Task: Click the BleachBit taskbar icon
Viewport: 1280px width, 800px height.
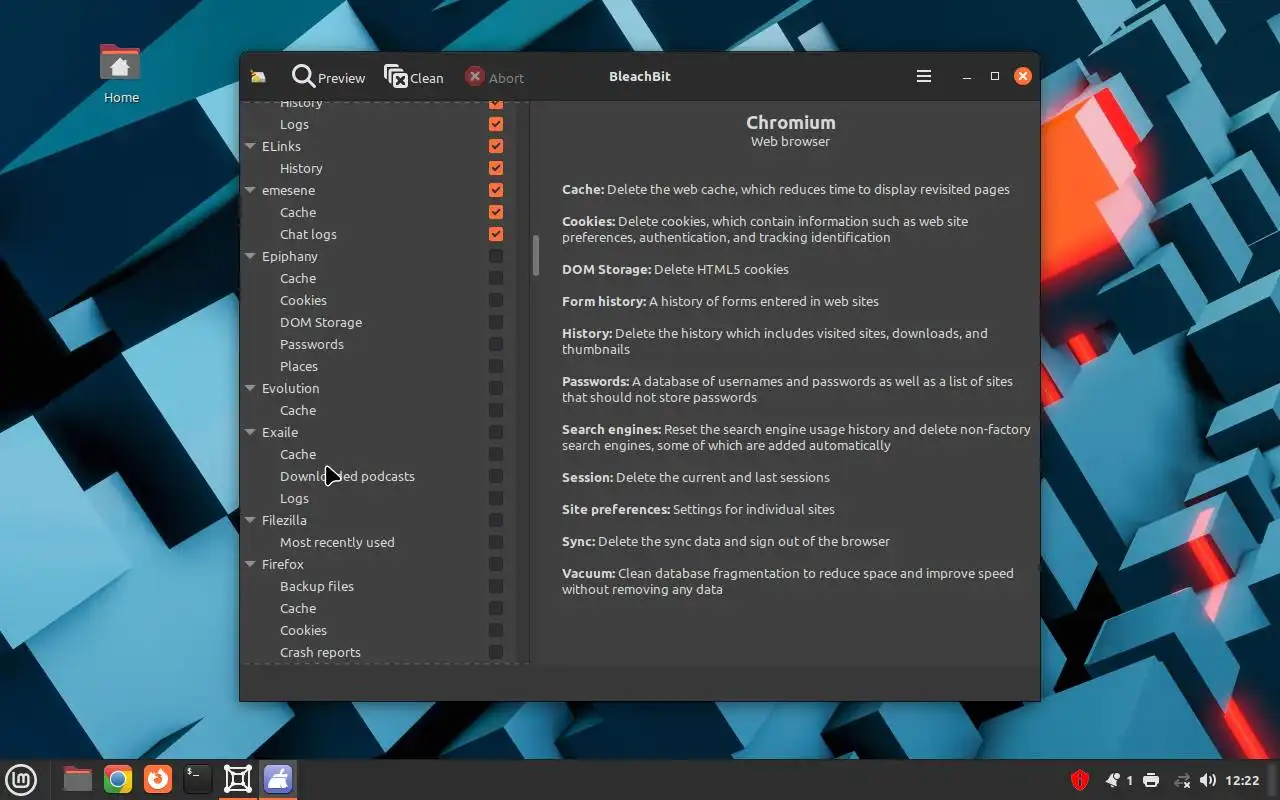Action: coord(278,779)
